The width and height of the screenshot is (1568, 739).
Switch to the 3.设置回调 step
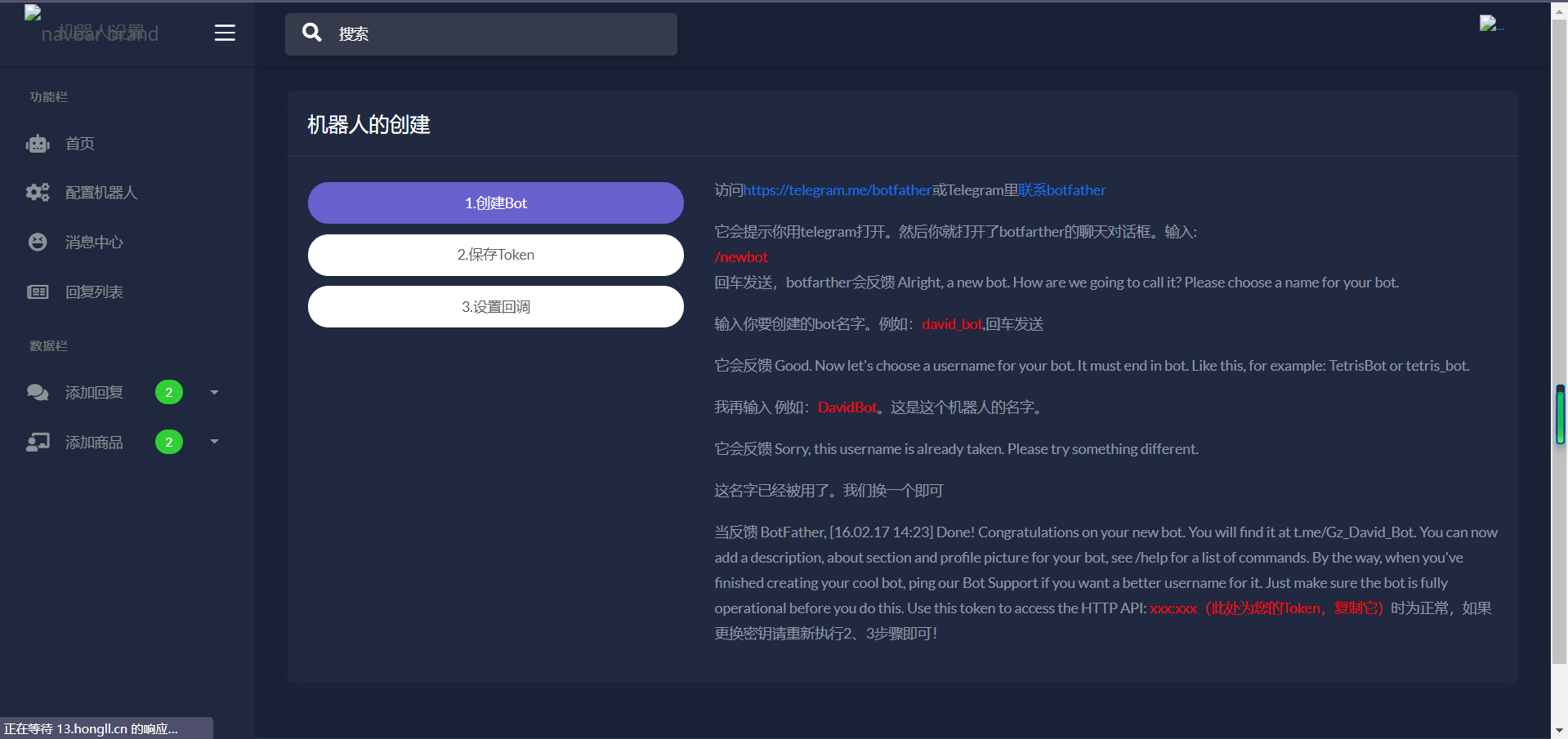[495, 306]
